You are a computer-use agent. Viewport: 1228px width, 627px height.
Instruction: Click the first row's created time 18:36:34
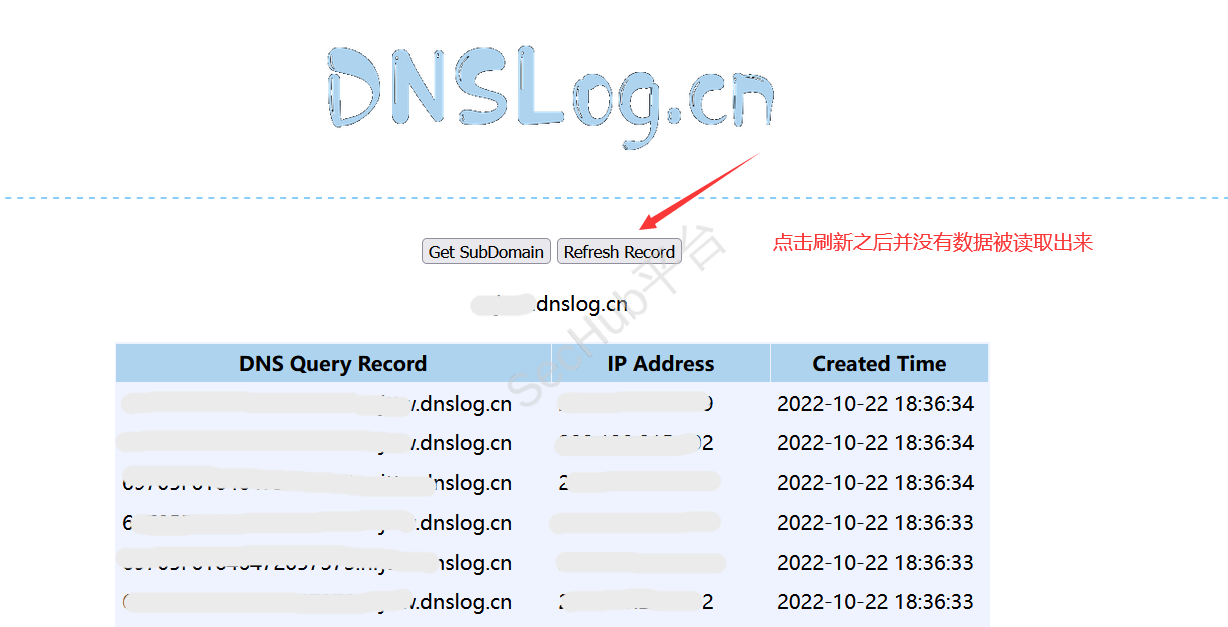coord(875,404)
